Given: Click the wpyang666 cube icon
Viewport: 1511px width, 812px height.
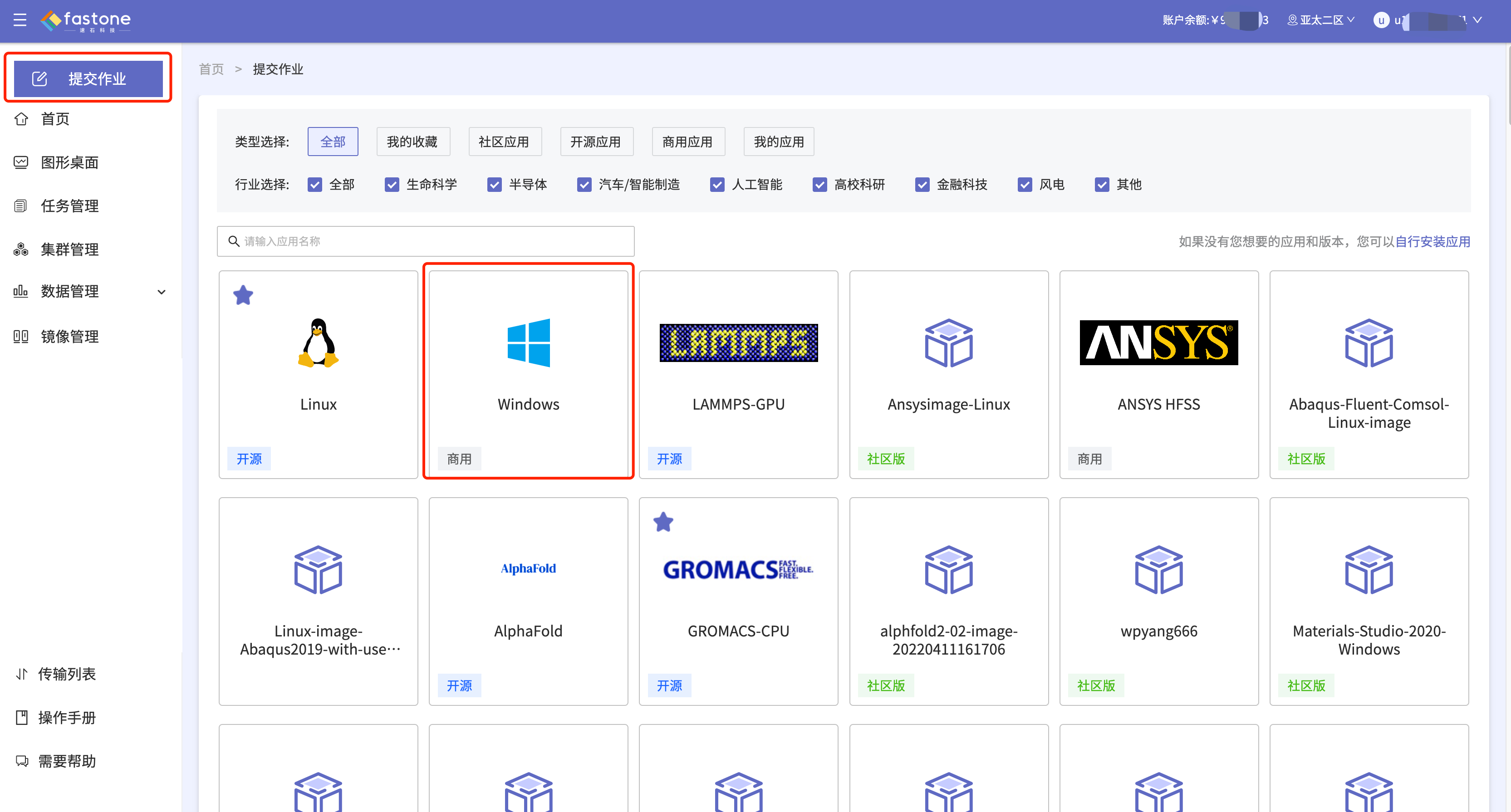Looking at the screenshot, I should (x=1158, y=570).
